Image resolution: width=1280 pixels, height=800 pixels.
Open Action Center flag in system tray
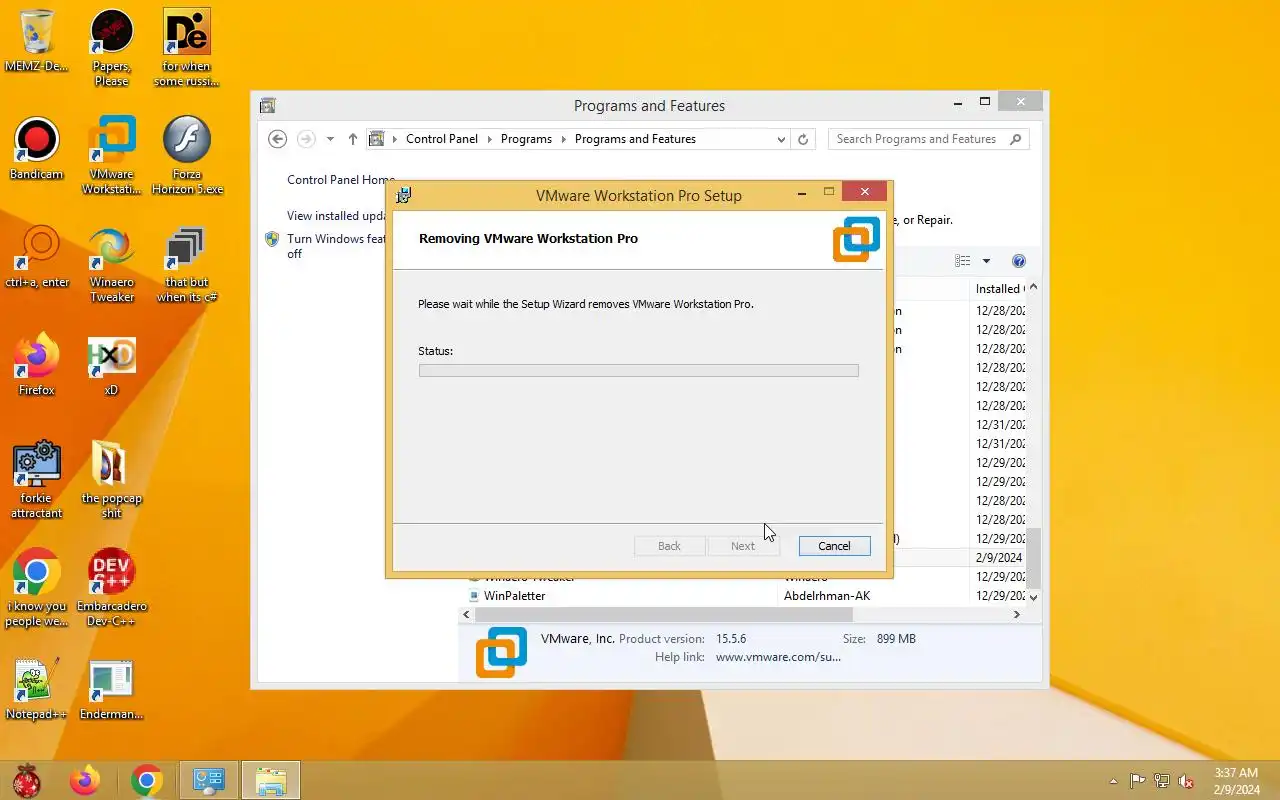coord(1138,781)
